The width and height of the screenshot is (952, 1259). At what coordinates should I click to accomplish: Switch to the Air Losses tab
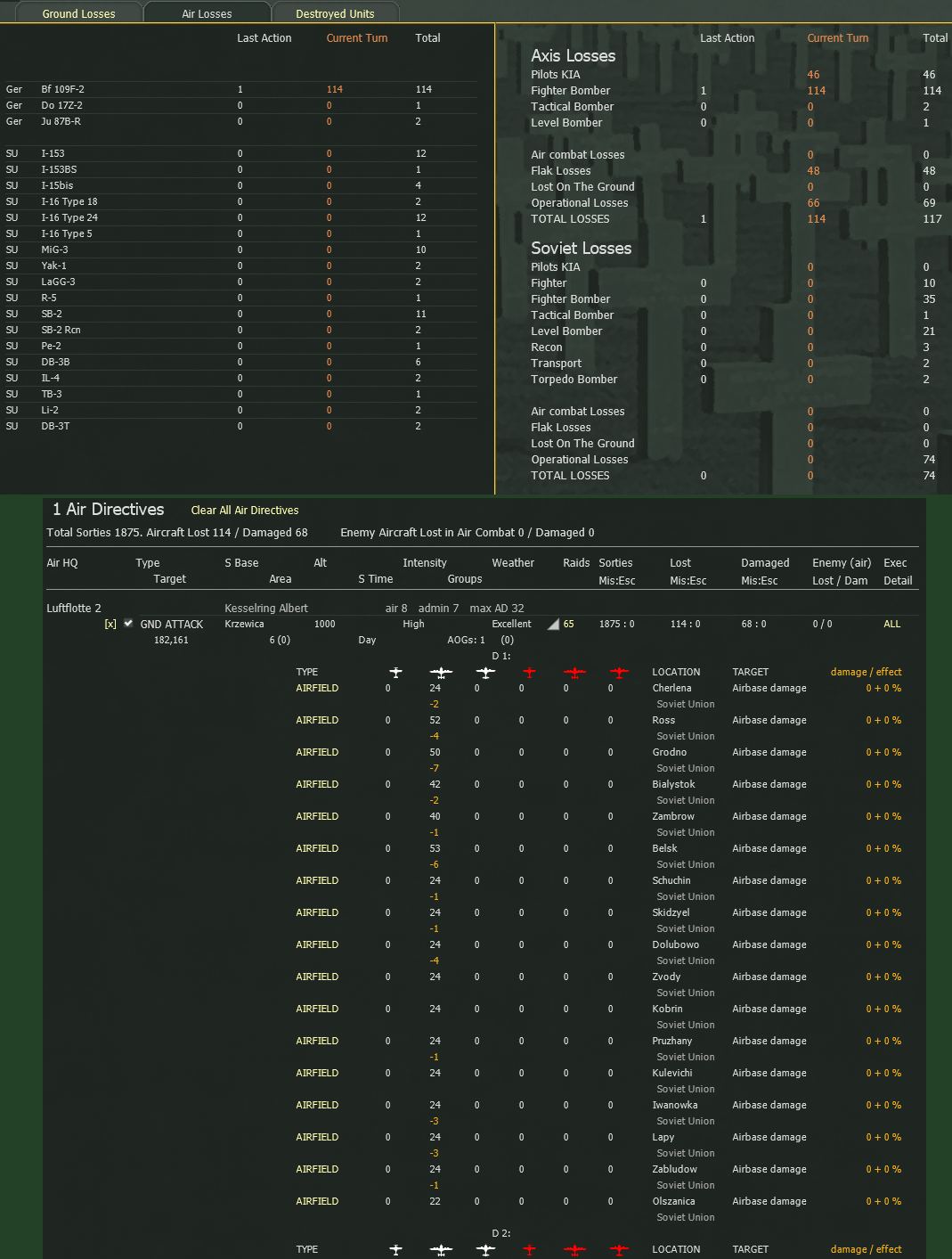pos(207,13)
